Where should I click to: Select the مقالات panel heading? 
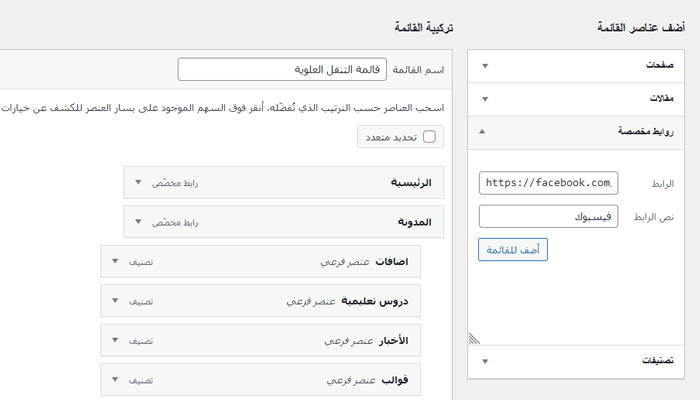[x=661, y=98]
